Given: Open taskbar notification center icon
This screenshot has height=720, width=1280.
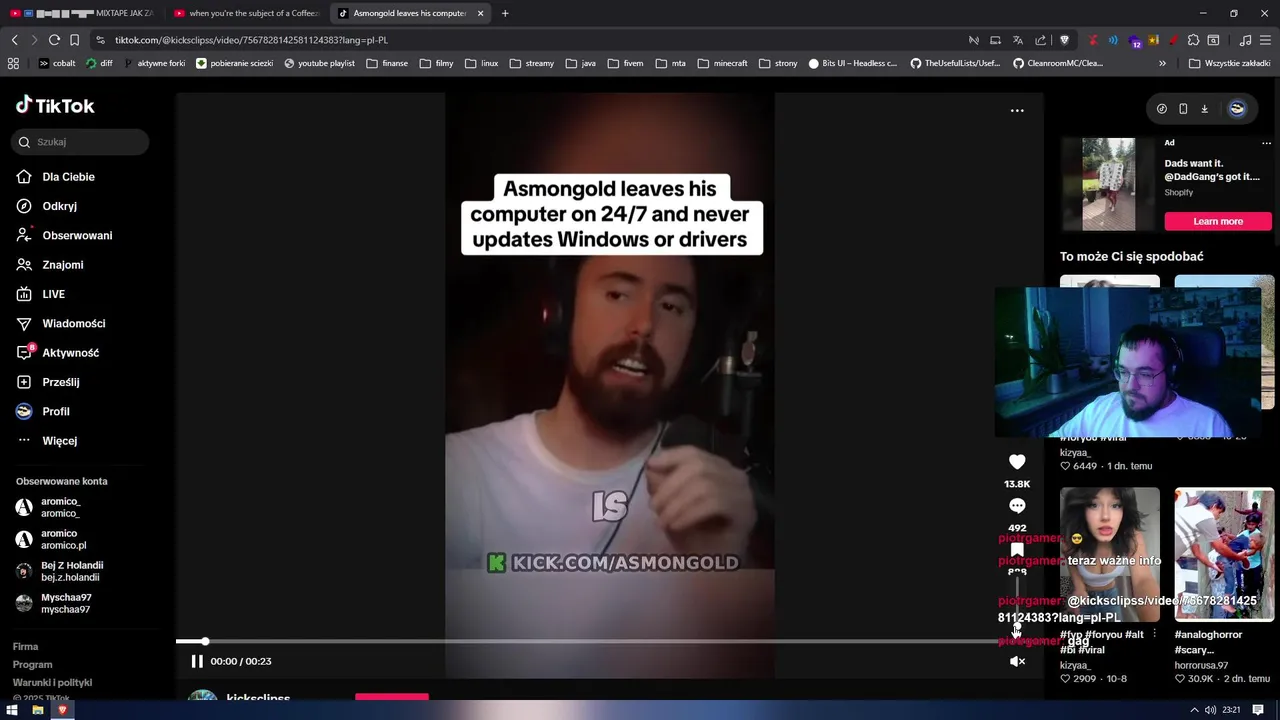Looking at the screenshot, I should click(1258, 710).
